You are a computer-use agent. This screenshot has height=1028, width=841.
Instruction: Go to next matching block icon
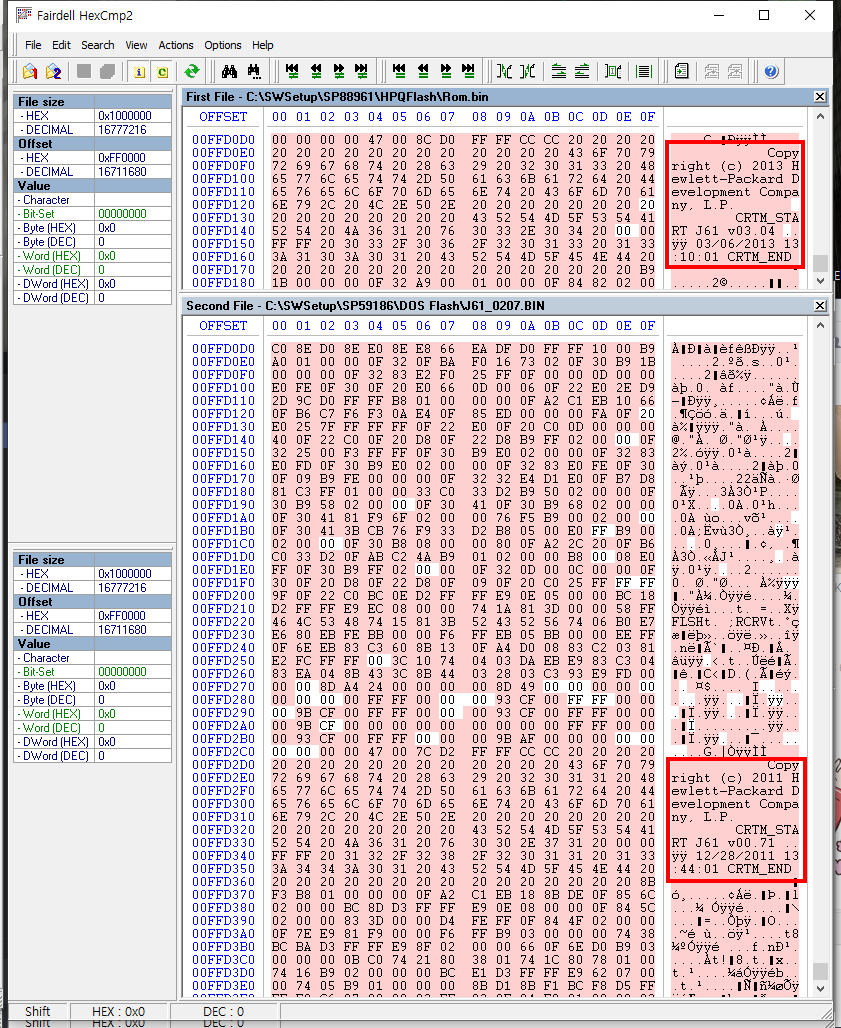446,71
